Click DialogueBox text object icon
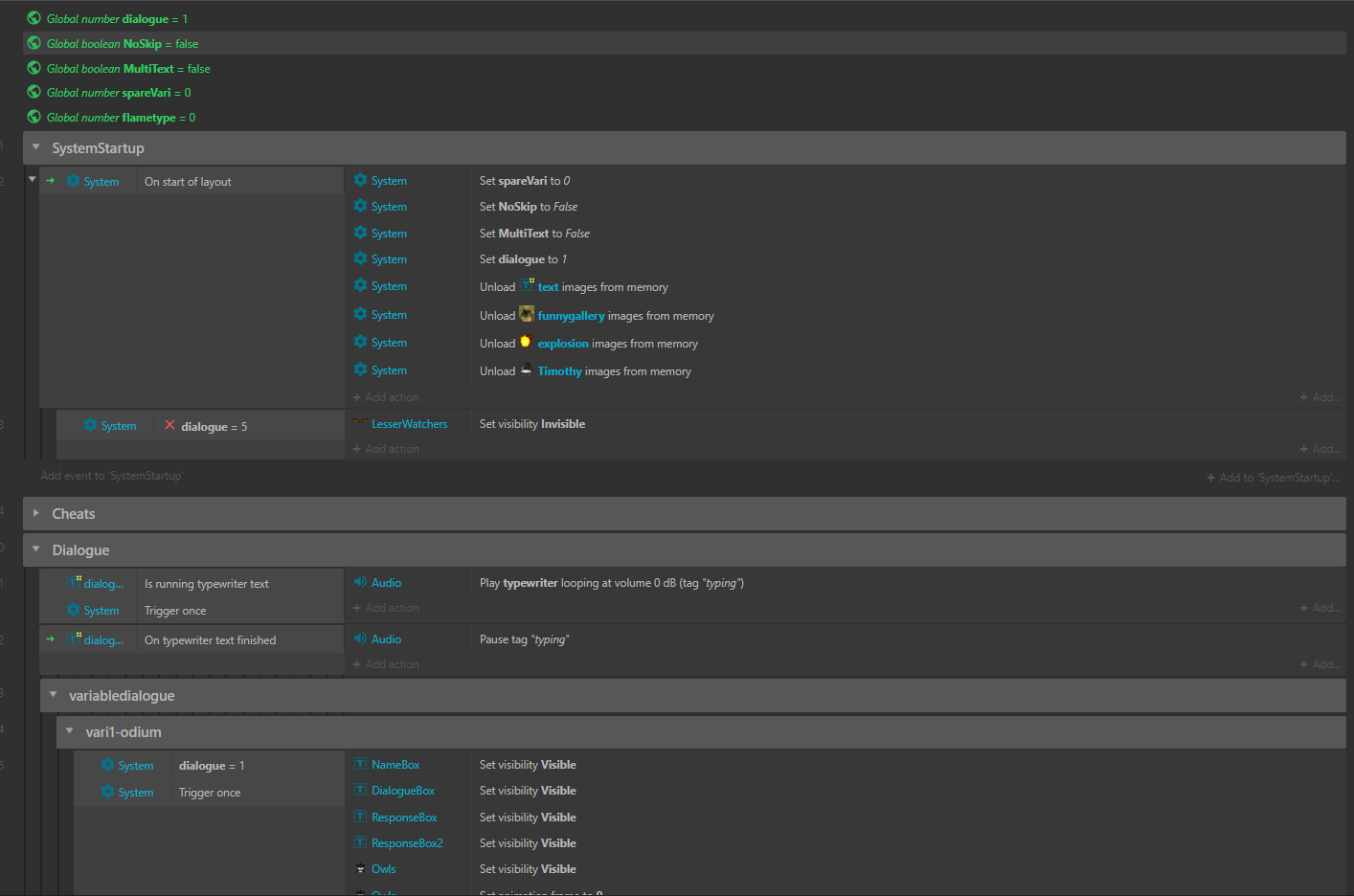Screen dimensions: 1354x896 pos(360,790)
